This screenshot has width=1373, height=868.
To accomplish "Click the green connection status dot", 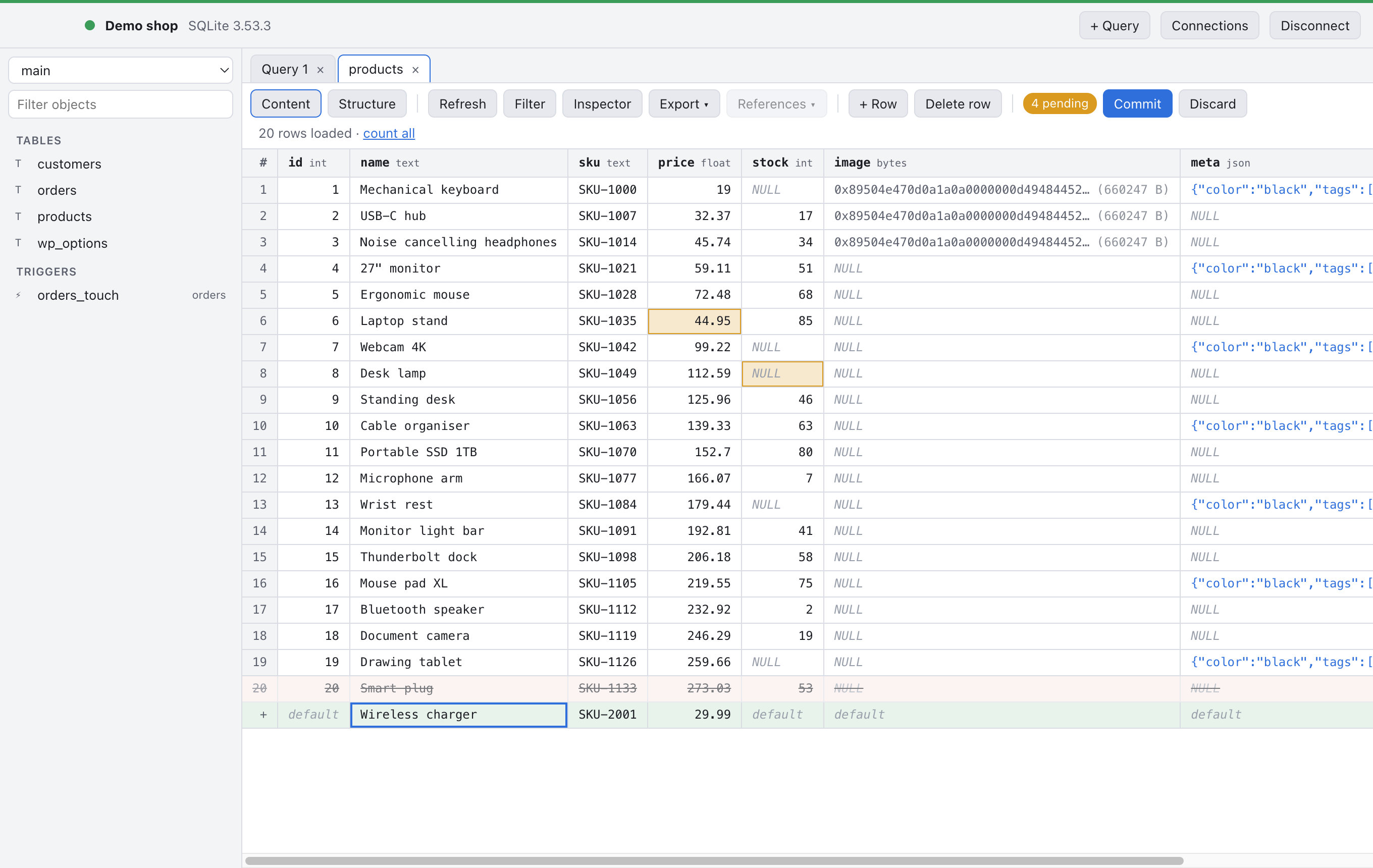I will (89, 25).
